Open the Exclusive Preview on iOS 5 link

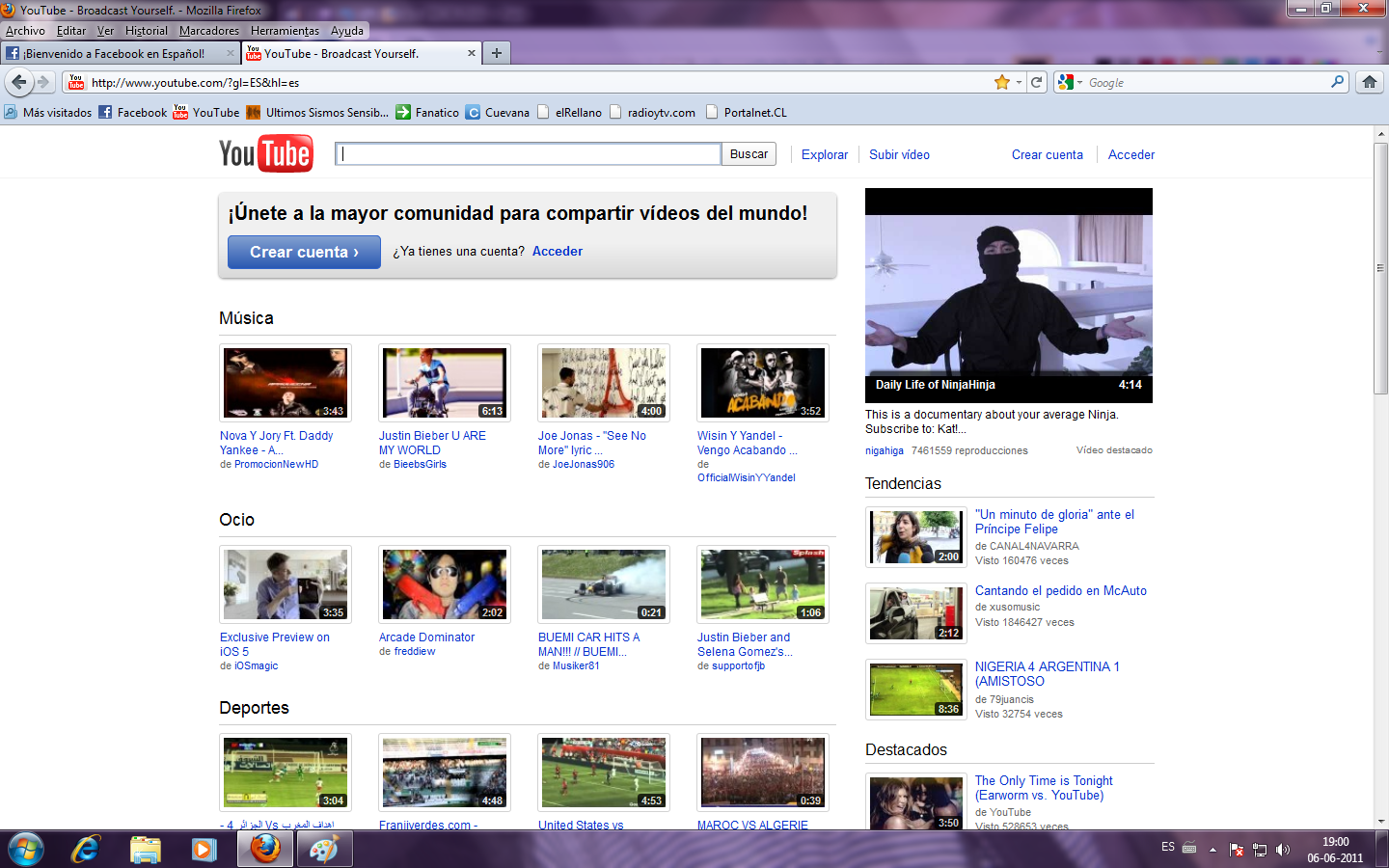point(275,644)
